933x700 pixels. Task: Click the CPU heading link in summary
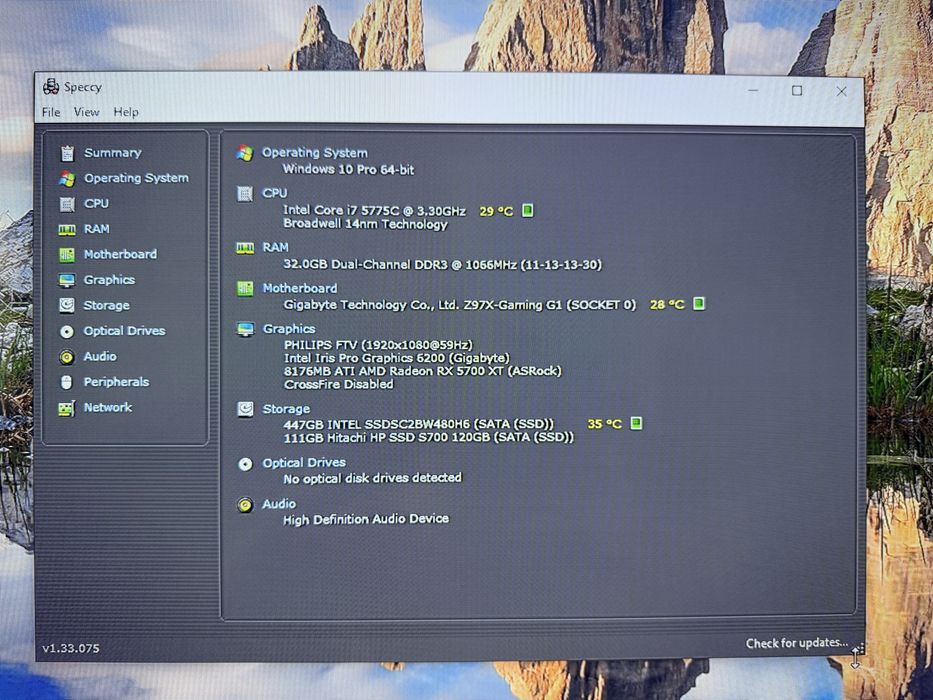(x=275, y=193)
